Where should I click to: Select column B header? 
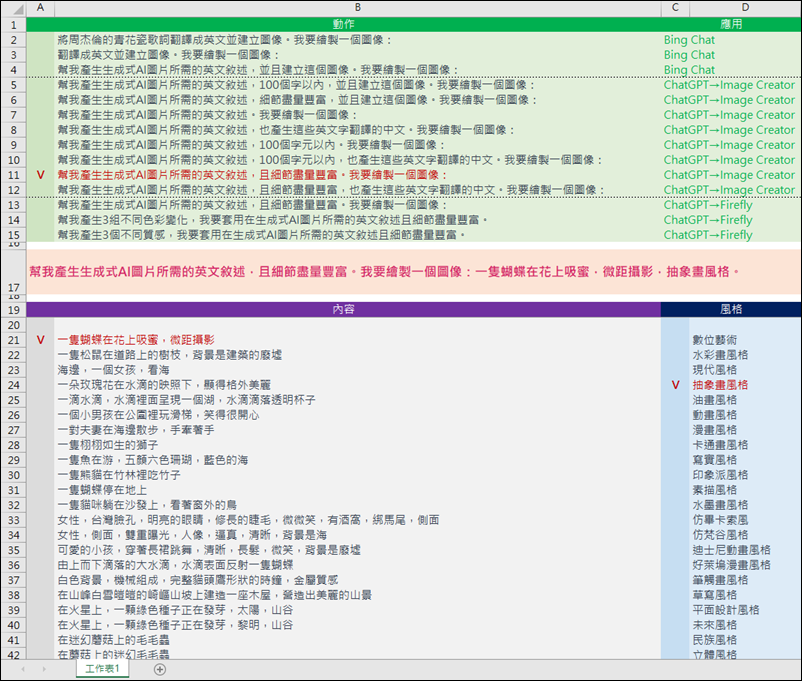358,8
